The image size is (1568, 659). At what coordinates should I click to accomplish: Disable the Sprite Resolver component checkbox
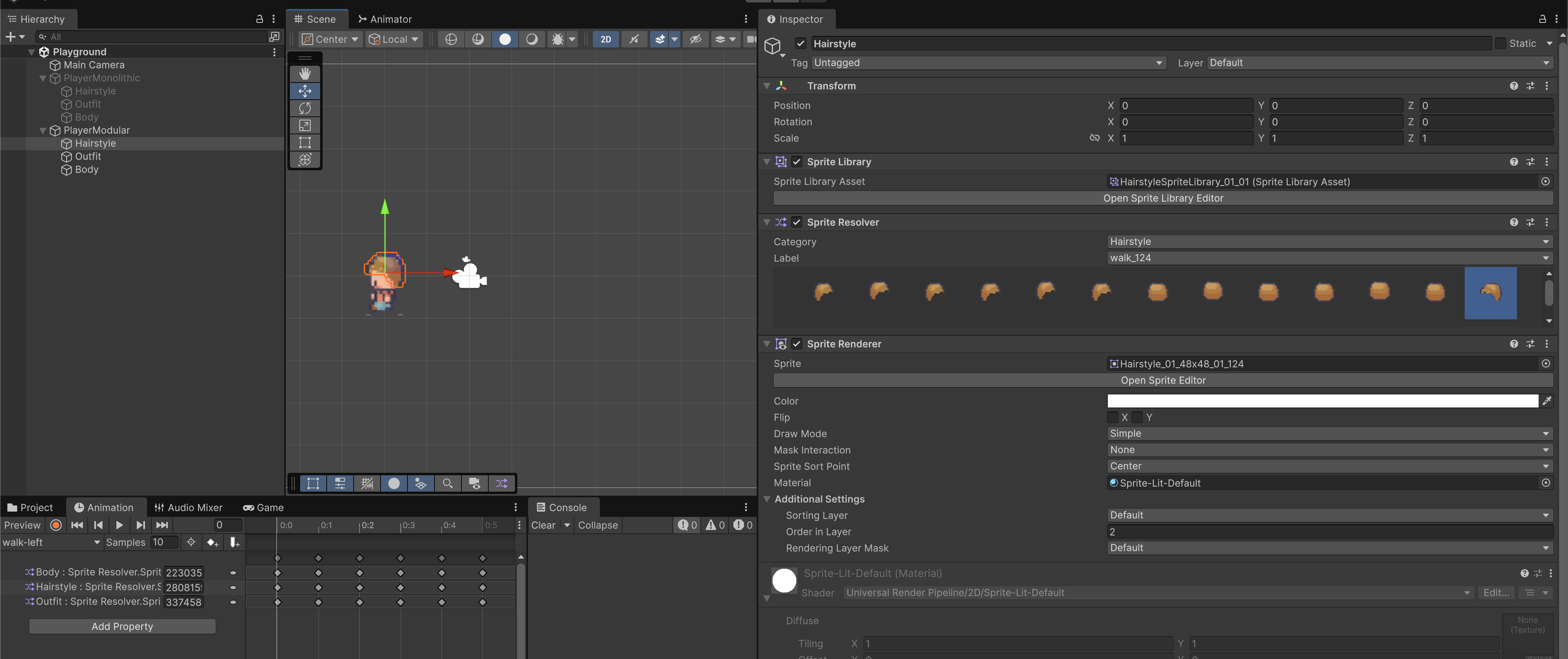coord(797,222)
